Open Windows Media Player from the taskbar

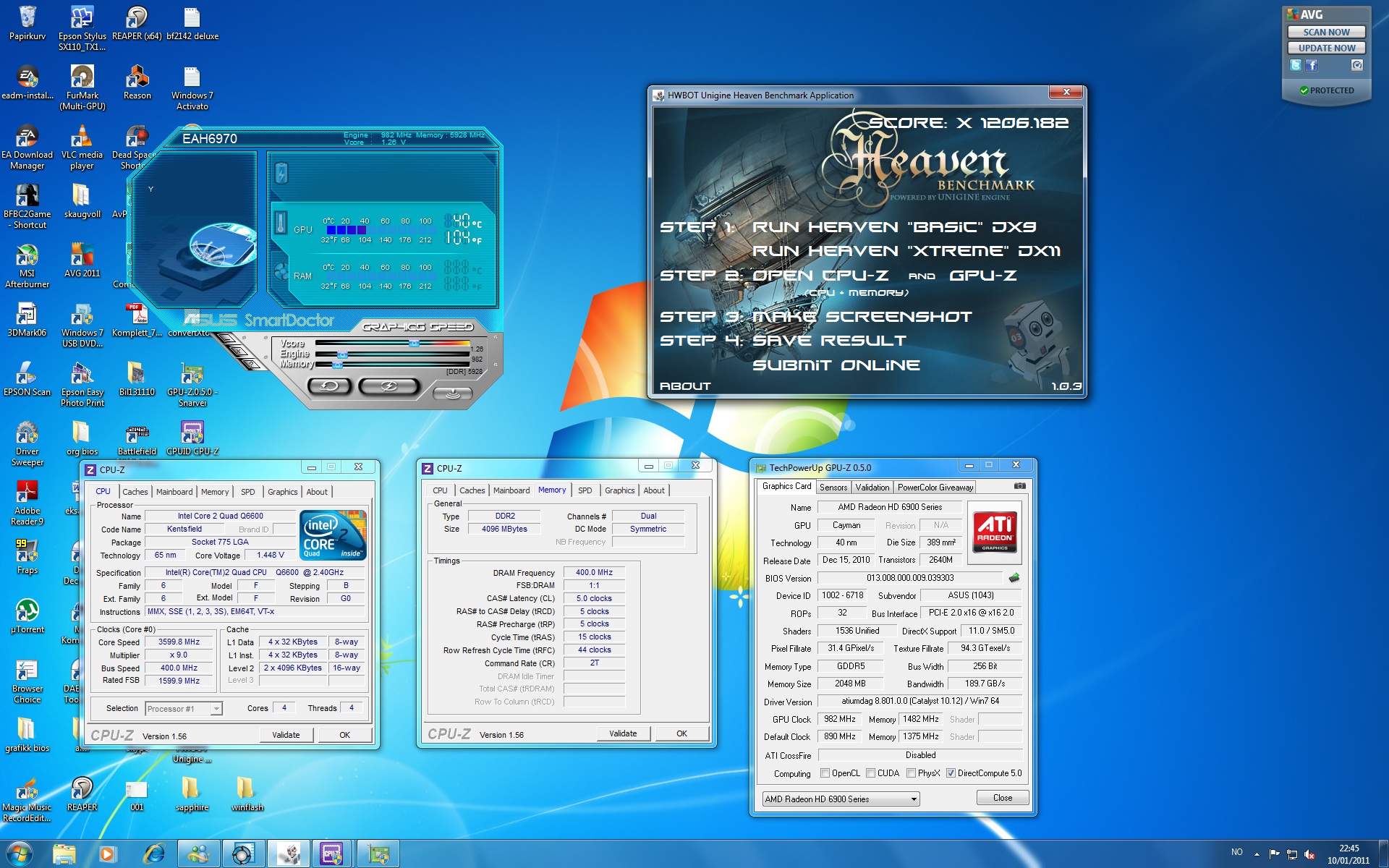(108, 854)
